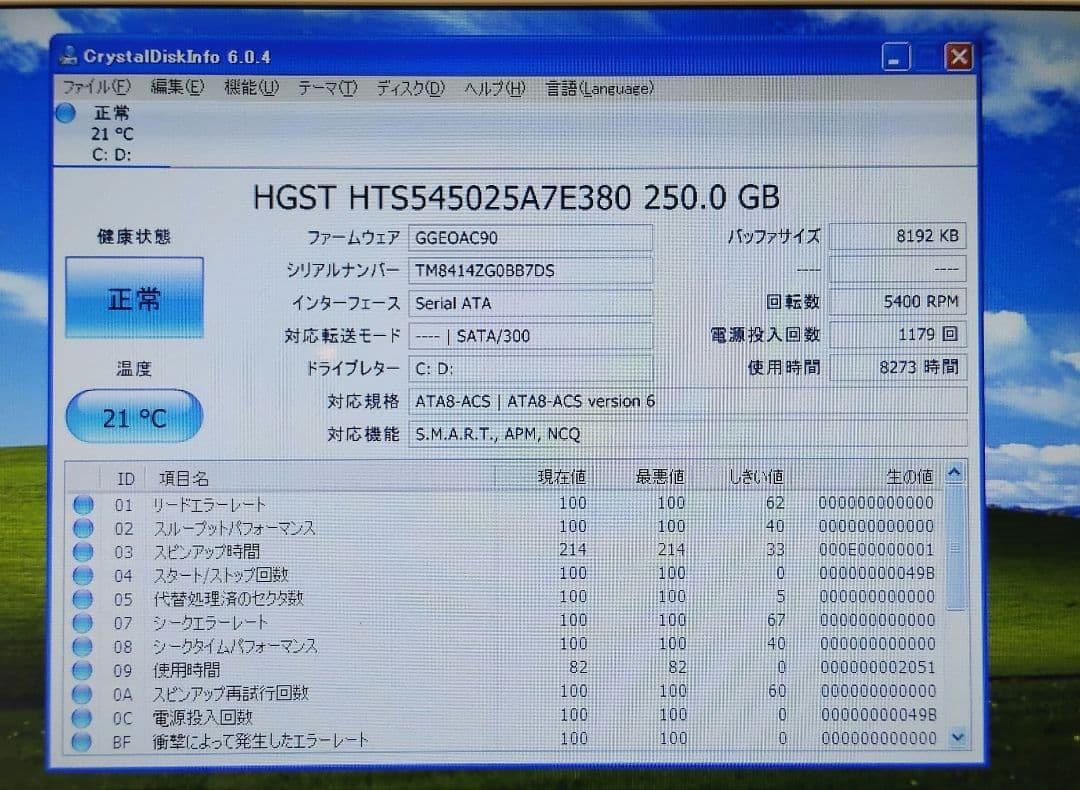Click the status icon for 04 スタート/ストップ回数

pos(83,575)
